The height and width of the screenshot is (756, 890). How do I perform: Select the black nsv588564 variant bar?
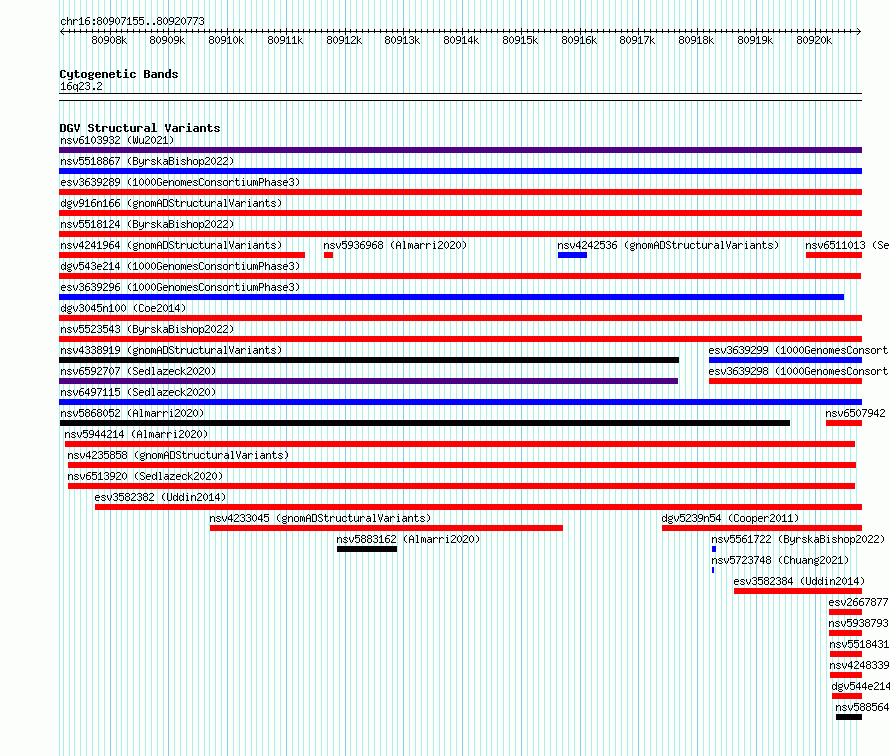[x=849, y=717]
